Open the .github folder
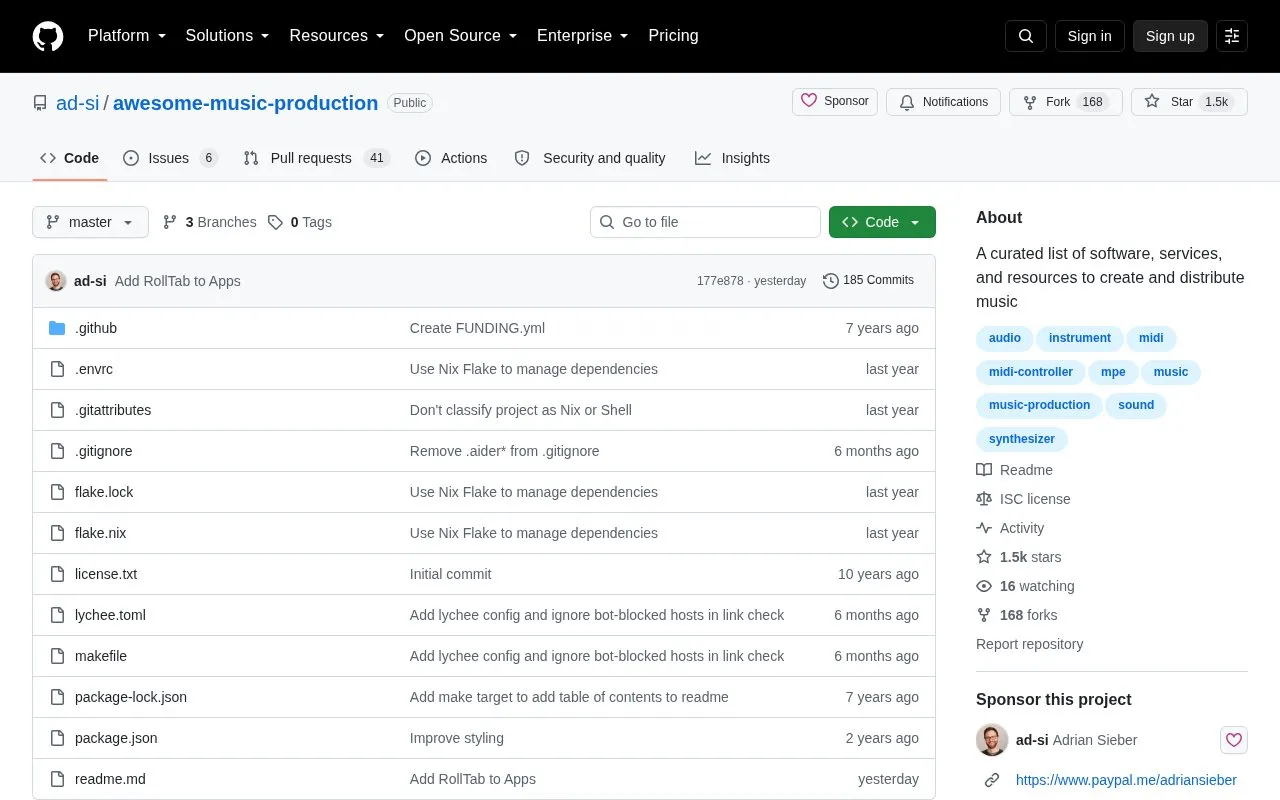This screenshot has height=800, width=1280. [x=96, y=328]
